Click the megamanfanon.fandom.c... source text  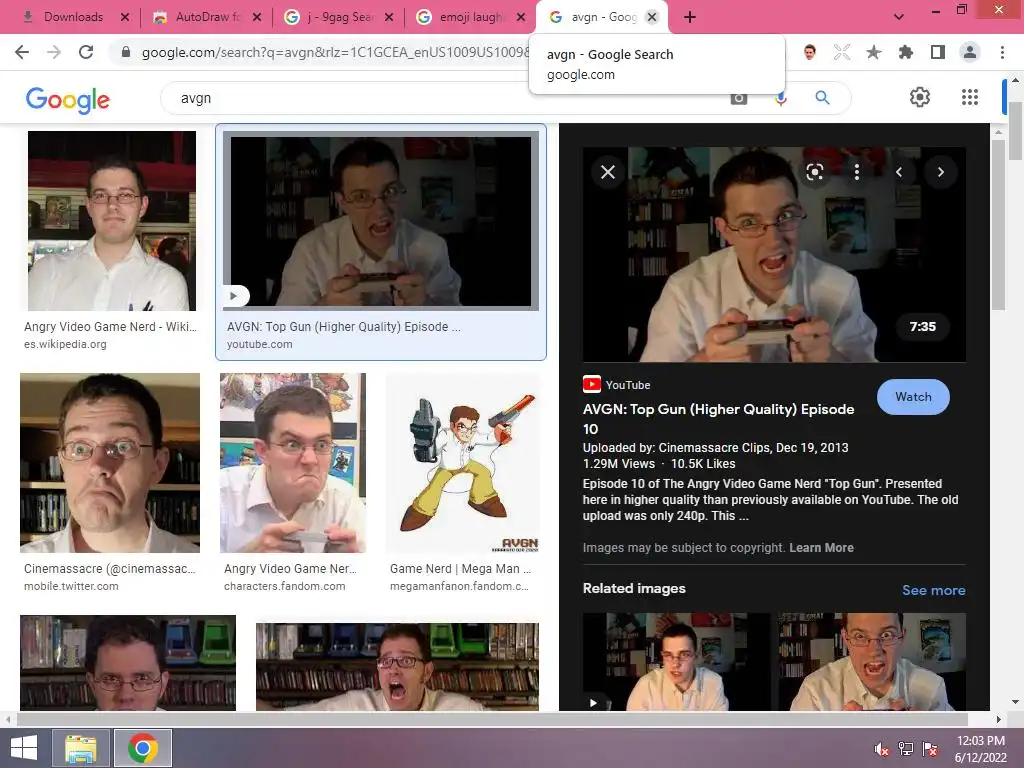coord(459,586)
